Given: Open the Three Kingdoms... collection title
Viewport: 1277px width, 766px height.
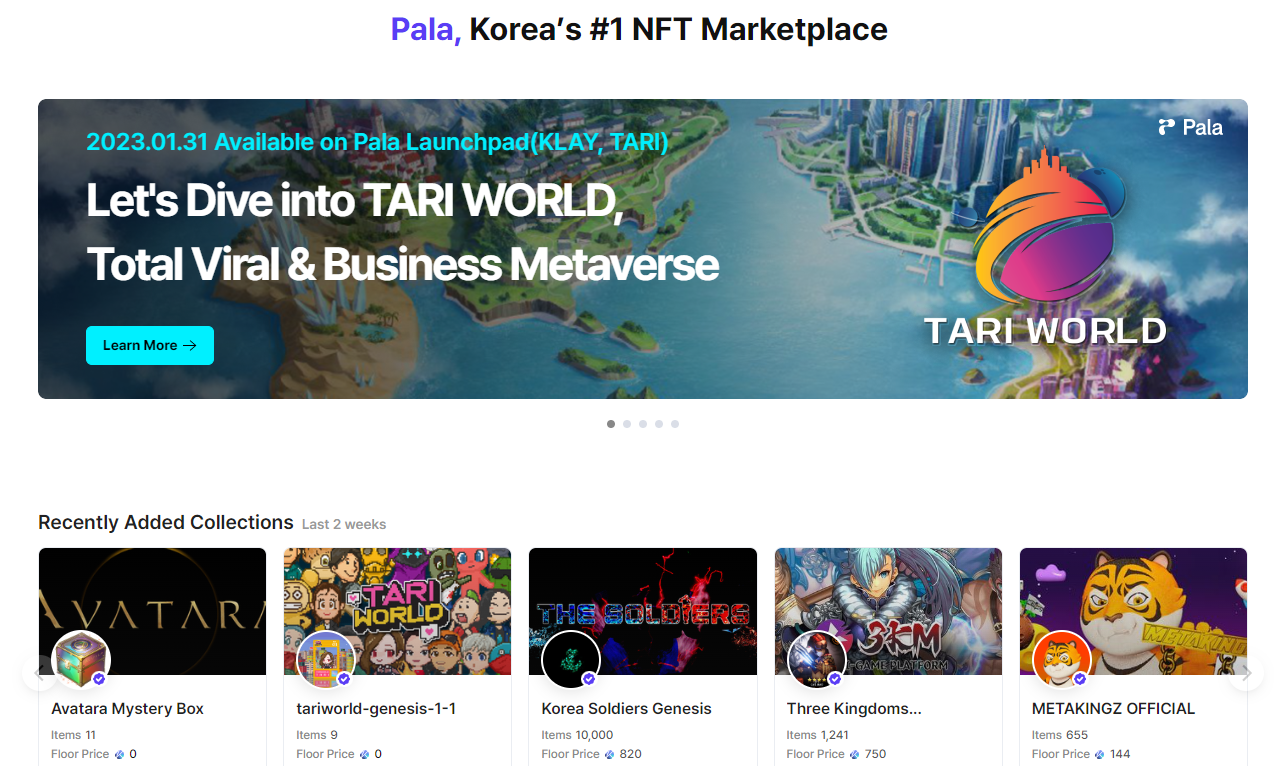Looking at the screenshot, I should pyautogui.click(x=854, y=708).
